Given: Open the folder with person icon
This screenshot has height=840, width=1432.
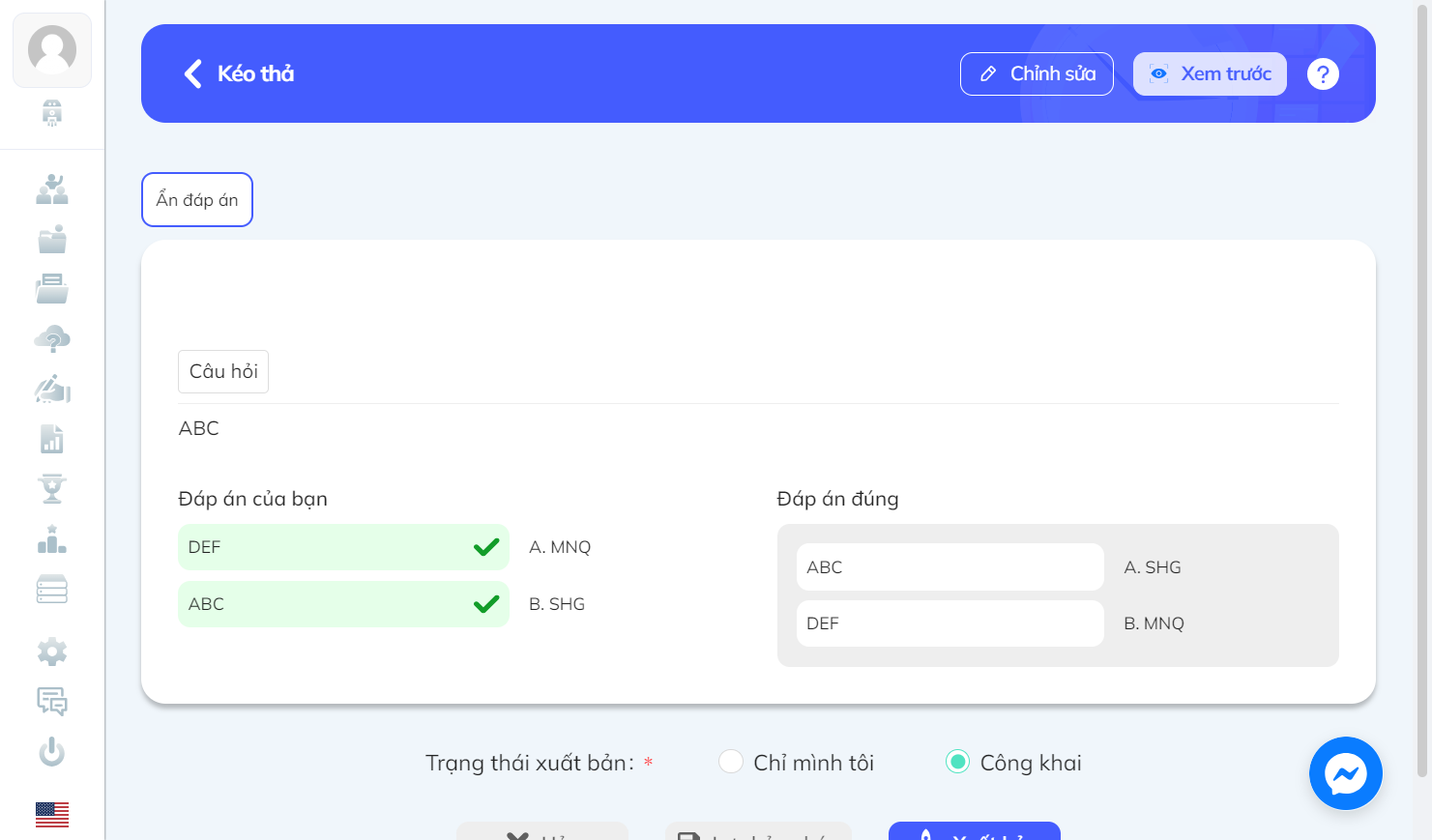Looking at the screenshot, I should click(x=52, y=239).
